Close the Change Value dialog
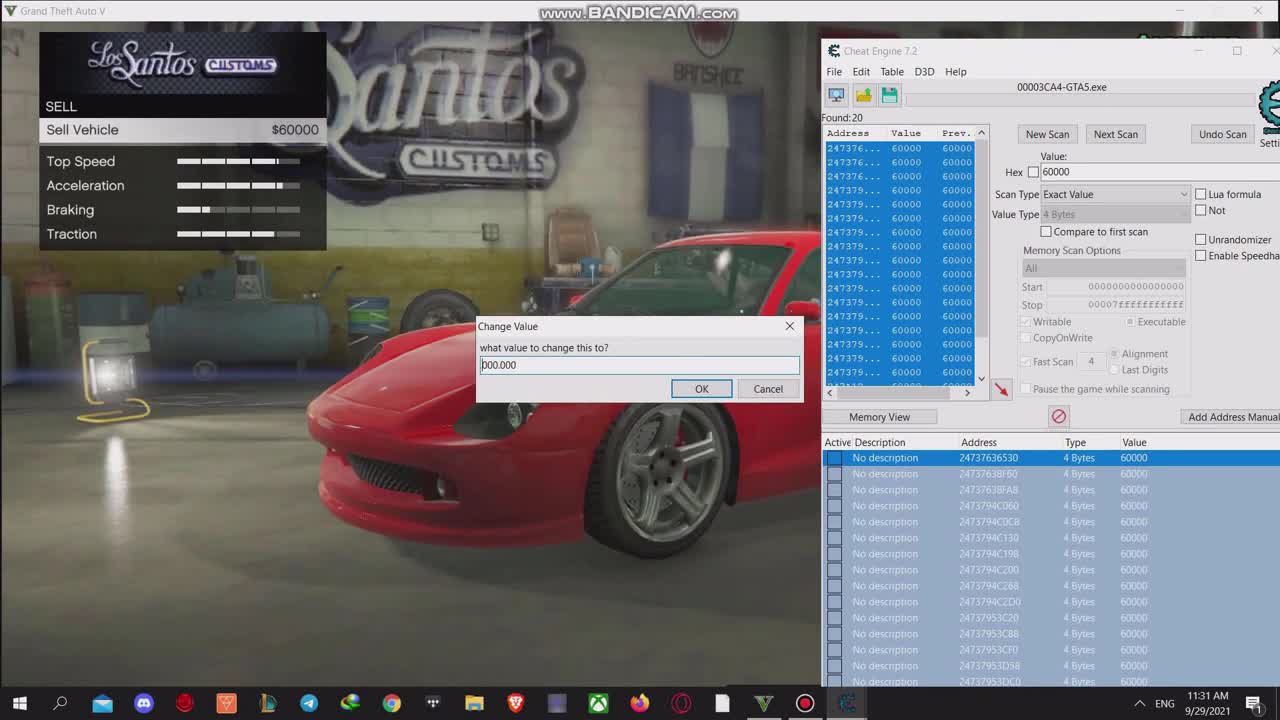 pyautogui.click(x=789, y=326)
